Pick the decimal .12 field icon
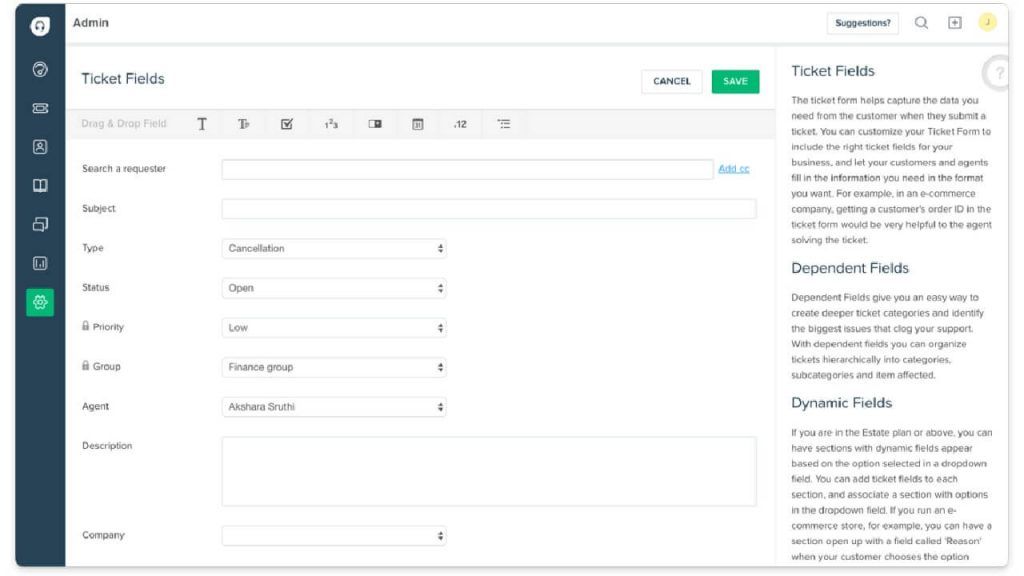 click(460, 124)
